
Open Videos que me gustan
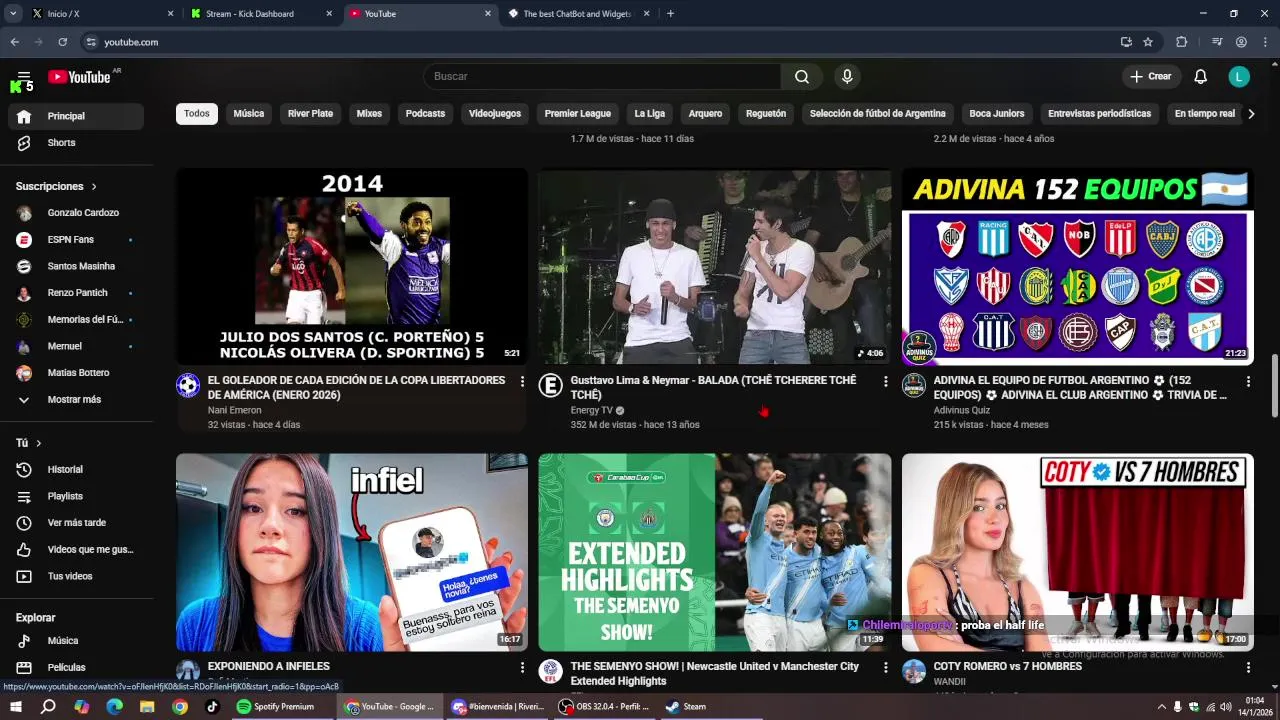tap(76, 550)
